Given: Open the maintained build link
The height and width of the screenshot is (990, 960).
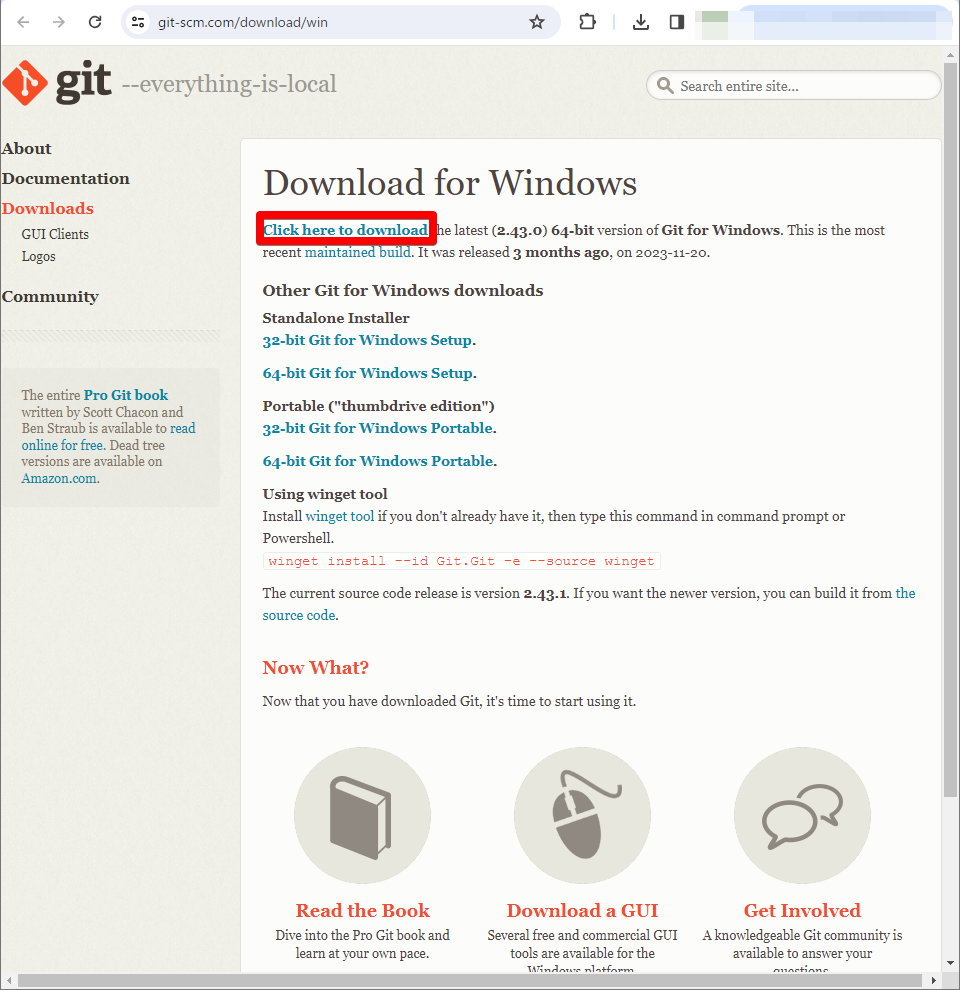Looking at the screenshot, I should (x=357, y=253).
